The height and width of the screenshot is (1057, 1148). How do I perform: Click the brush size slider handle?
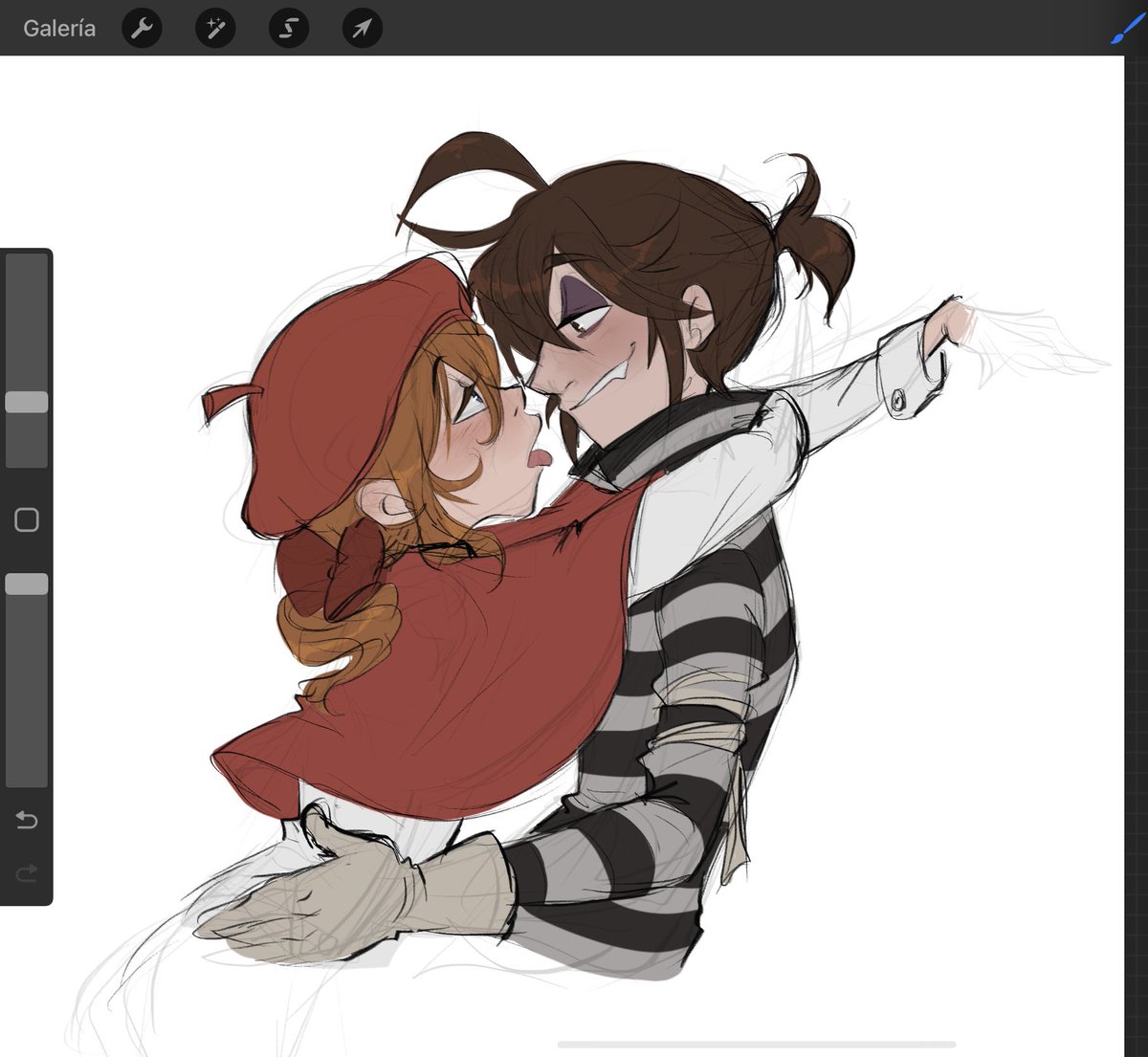coord(27,402)
